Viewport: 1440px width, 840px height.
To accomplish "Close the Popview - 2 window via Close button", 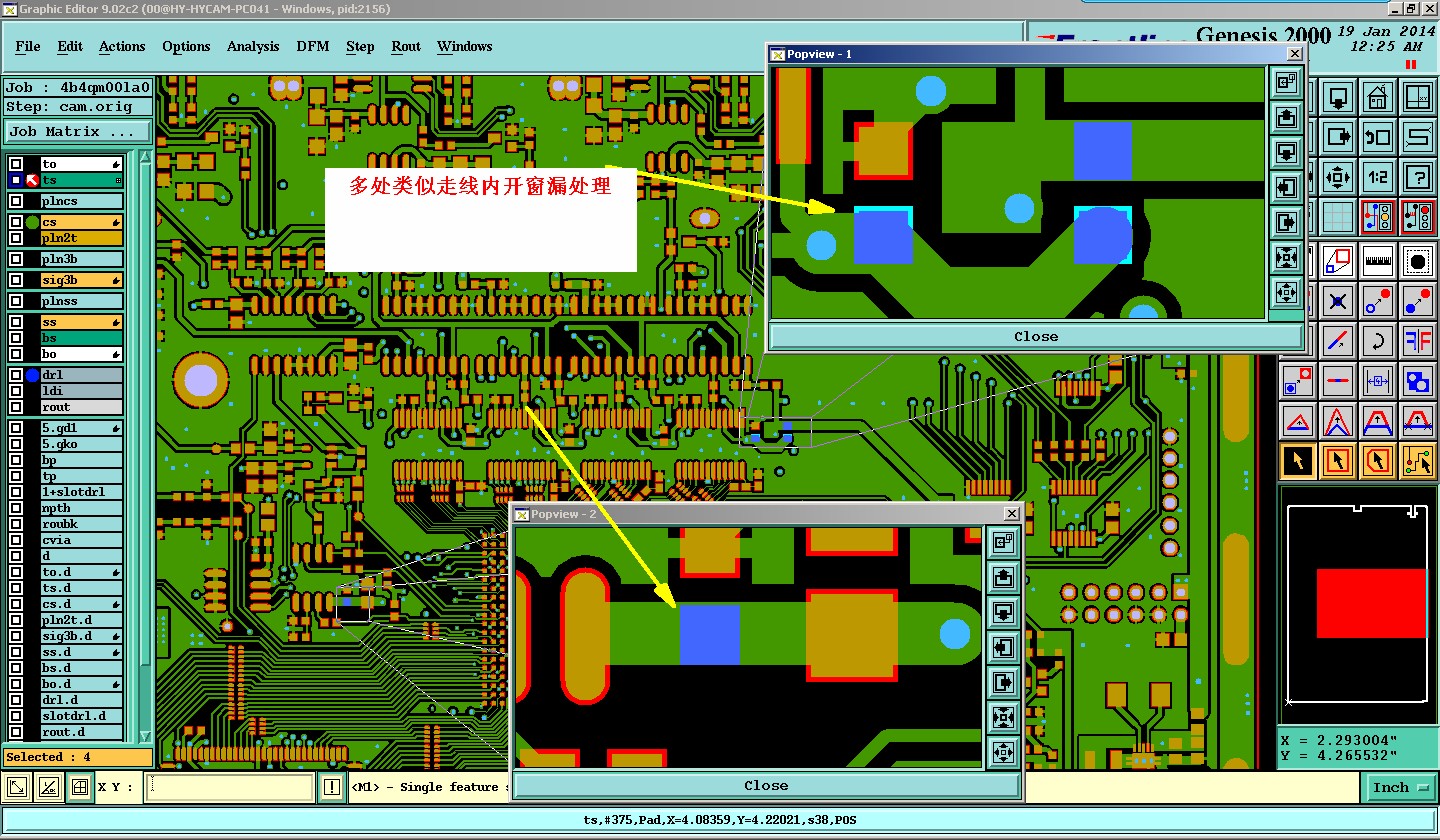I will 766,786.
